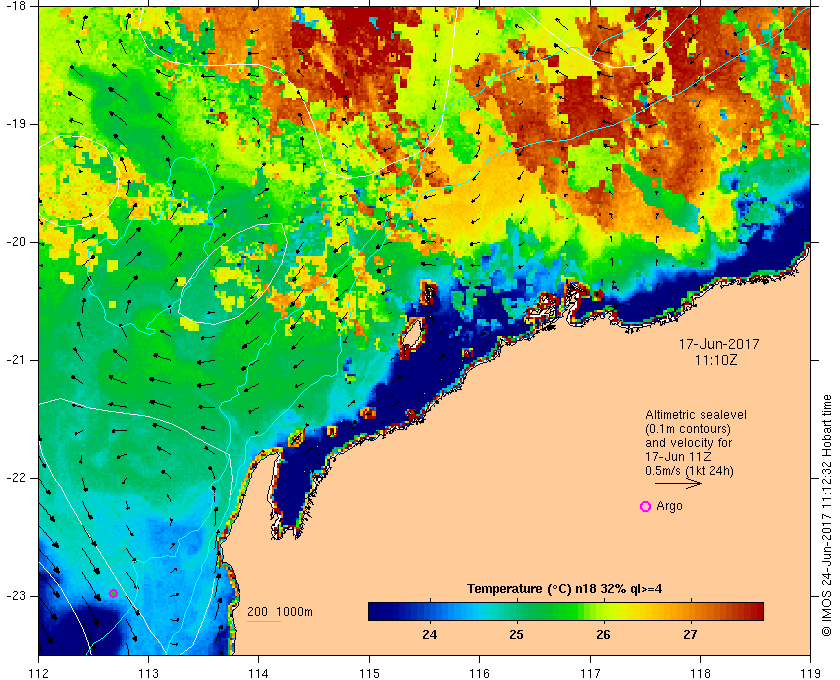Click longitude axis label '115'

(369, 672)
